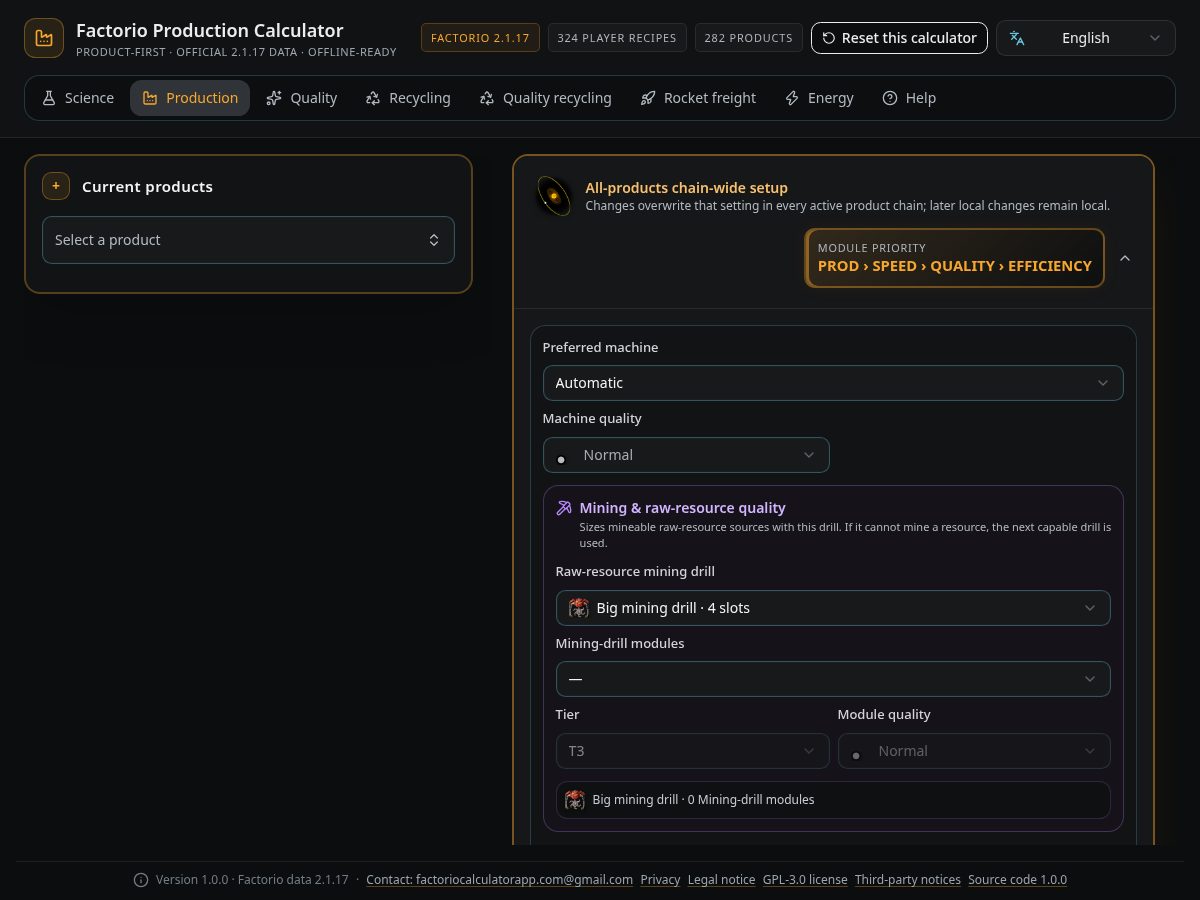Viewport: 1200px width, 900px height.
Task: Click the plus icon beside Current products
Action: pos(56,186)
